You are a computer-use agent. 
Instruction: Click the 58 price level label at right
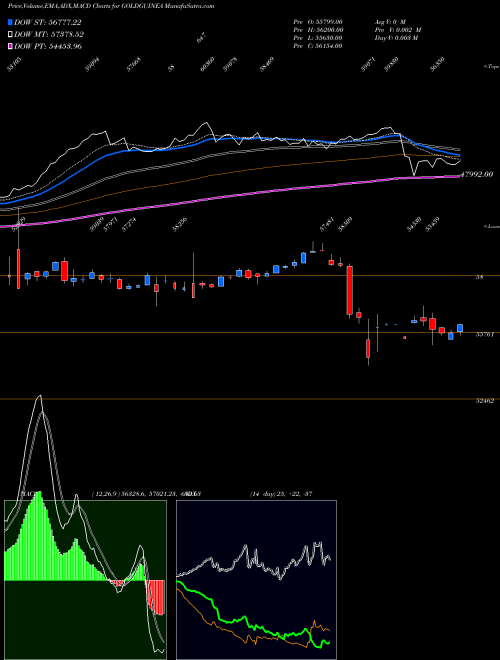pos(479,277)
